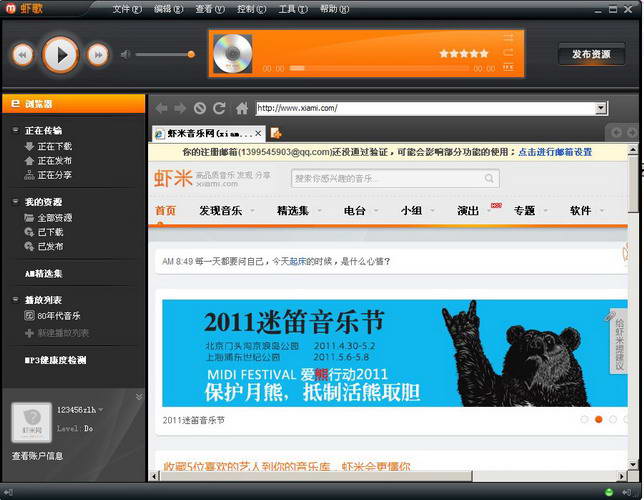
Task: Open the 80年代音乐 playlist
Action: tap(52, 316)
